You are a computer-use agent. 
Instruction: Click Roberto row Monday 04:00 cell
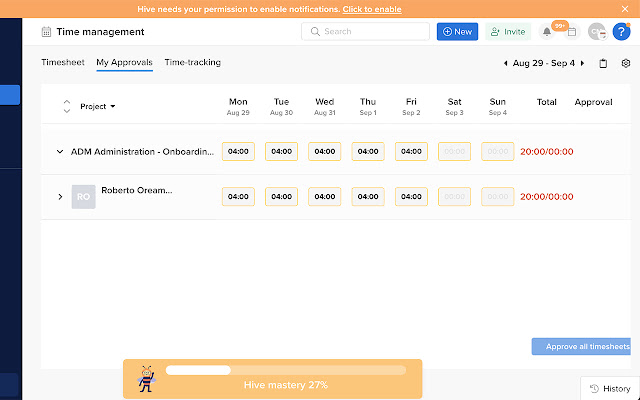[x=238, y=197]
